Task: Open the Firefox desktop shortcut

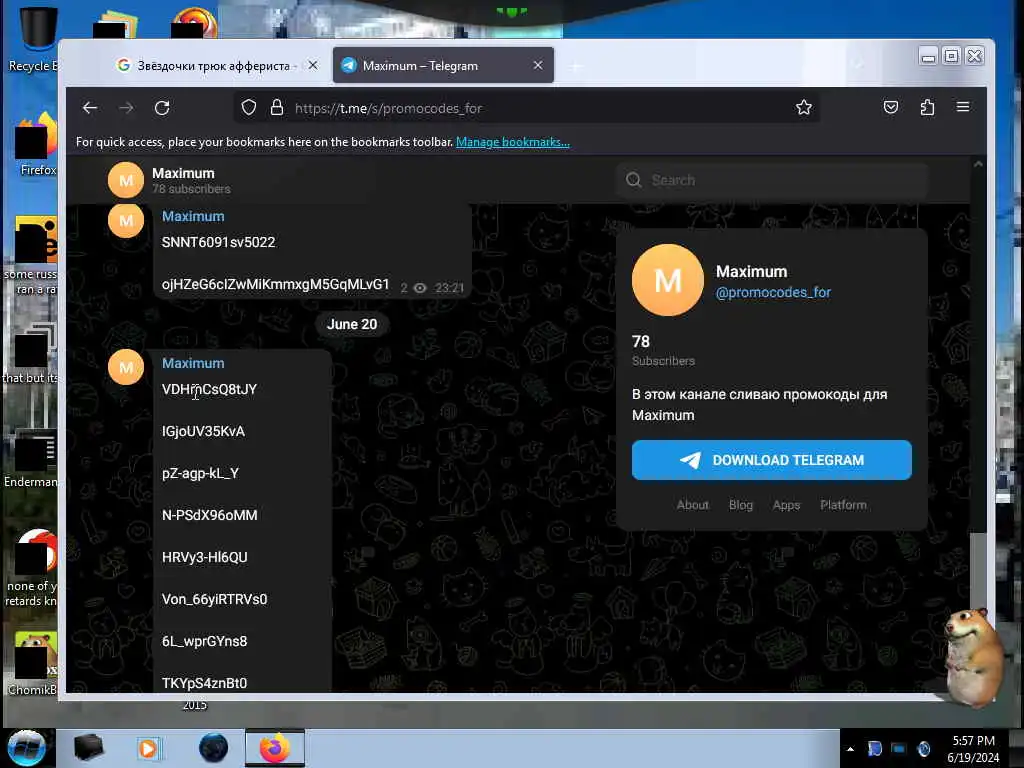Action: click(36, 144)
